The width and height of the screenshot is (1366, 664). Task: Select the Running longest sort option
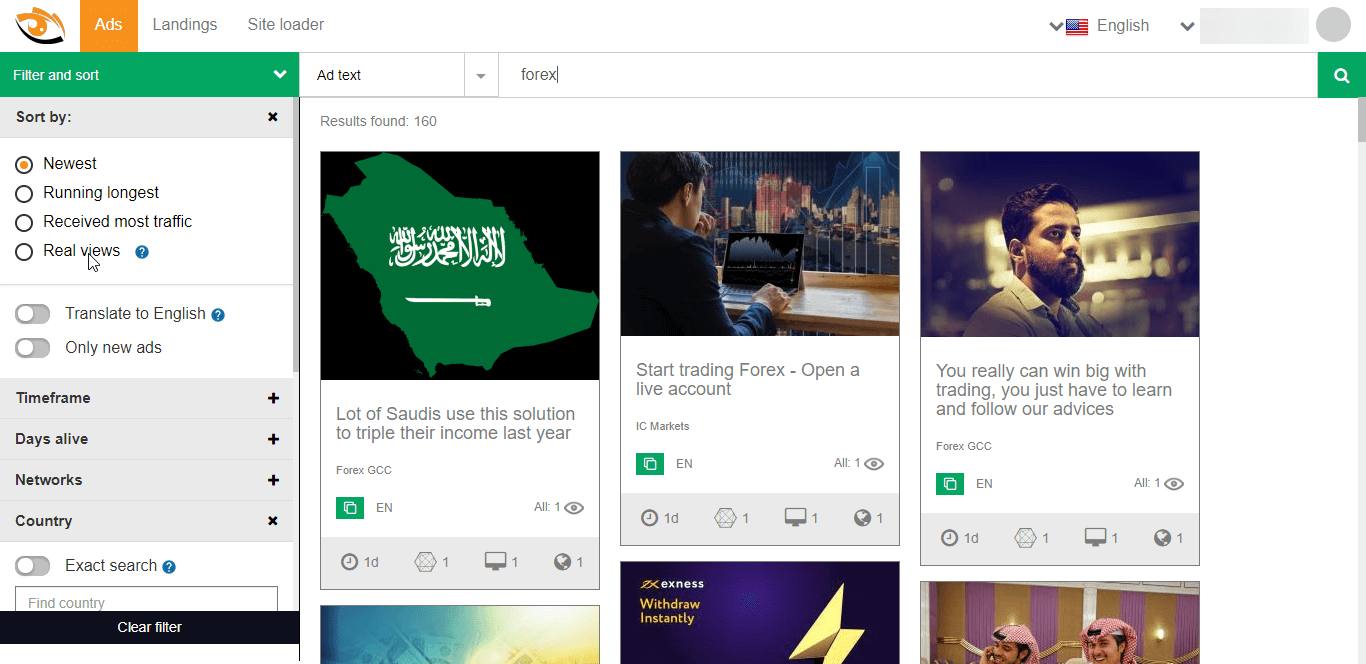tap(24, 194)
